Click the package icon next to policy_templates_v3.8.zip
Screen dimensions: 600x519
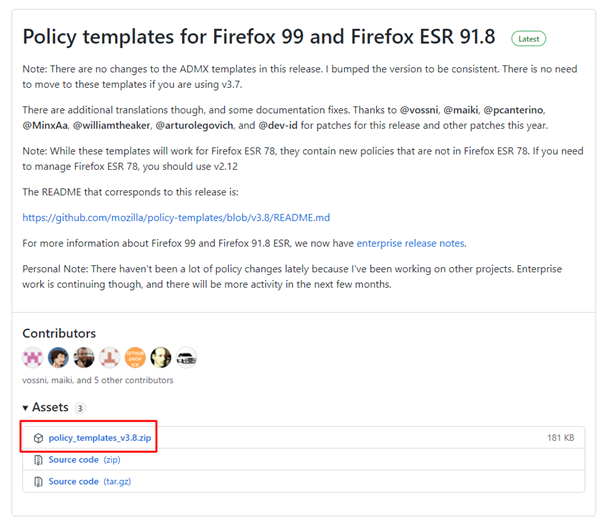coord(38,438)
